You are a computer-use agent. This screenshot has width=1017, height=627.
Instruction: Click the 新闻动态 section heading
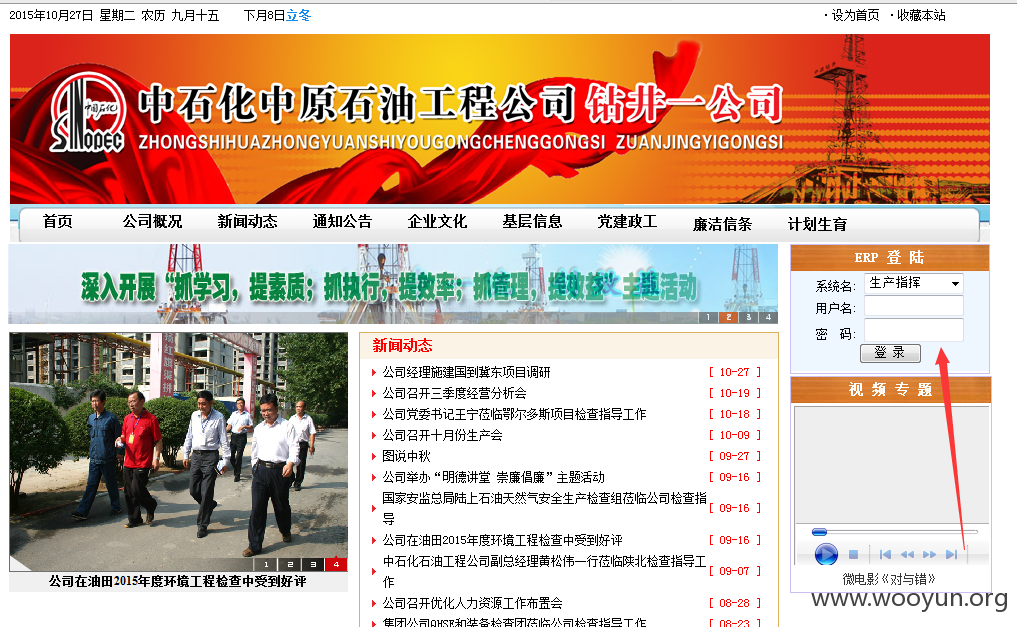coord(402,346)
